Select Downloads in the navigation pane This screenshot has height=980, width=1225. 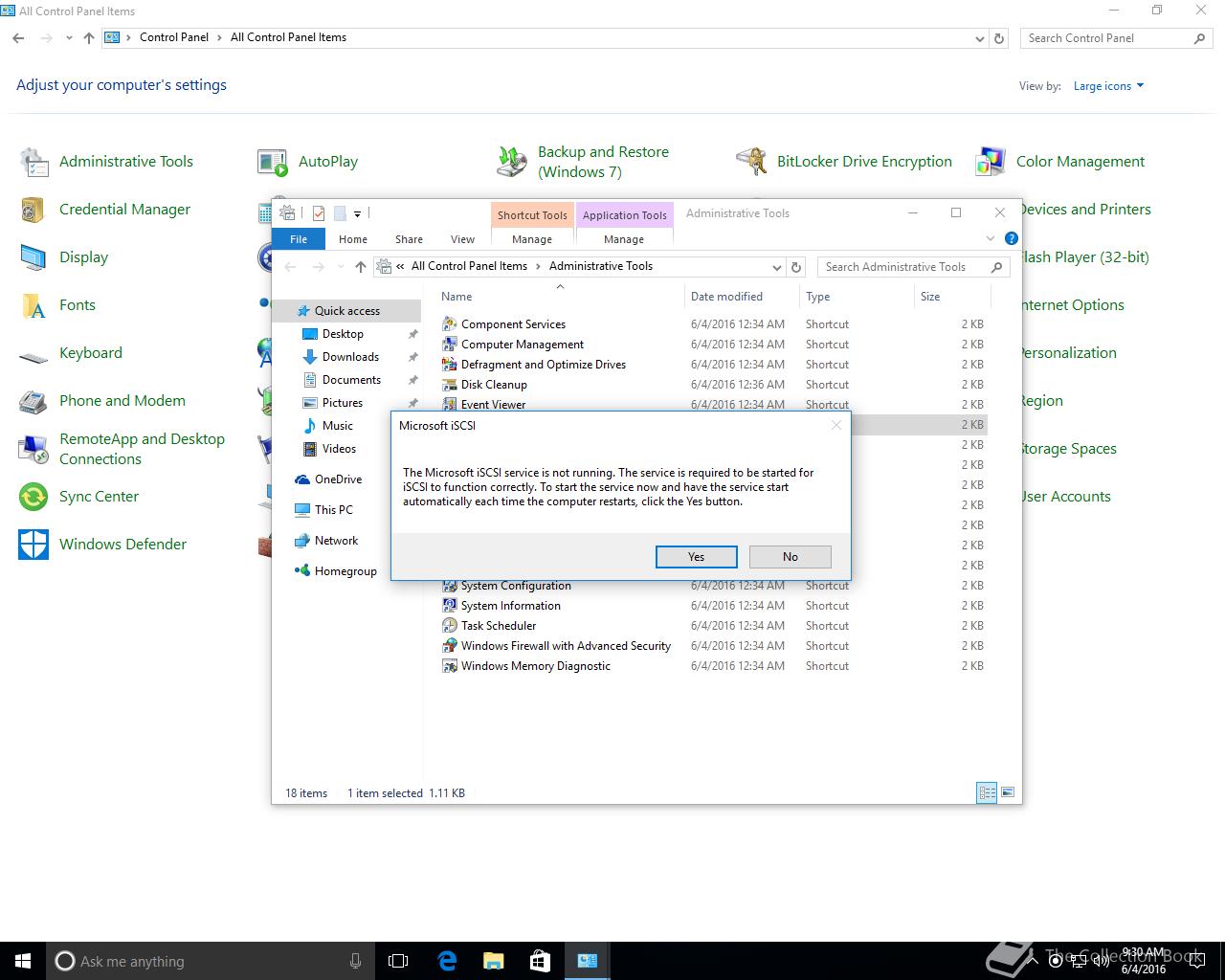click(350, 357)
